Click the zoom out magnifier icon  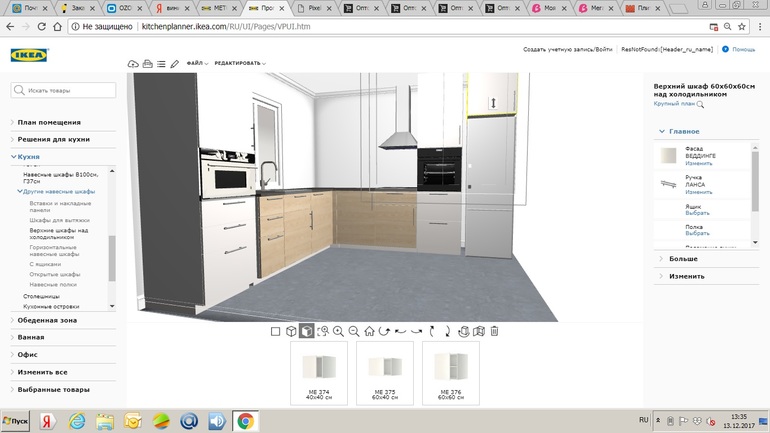point(354,331)
